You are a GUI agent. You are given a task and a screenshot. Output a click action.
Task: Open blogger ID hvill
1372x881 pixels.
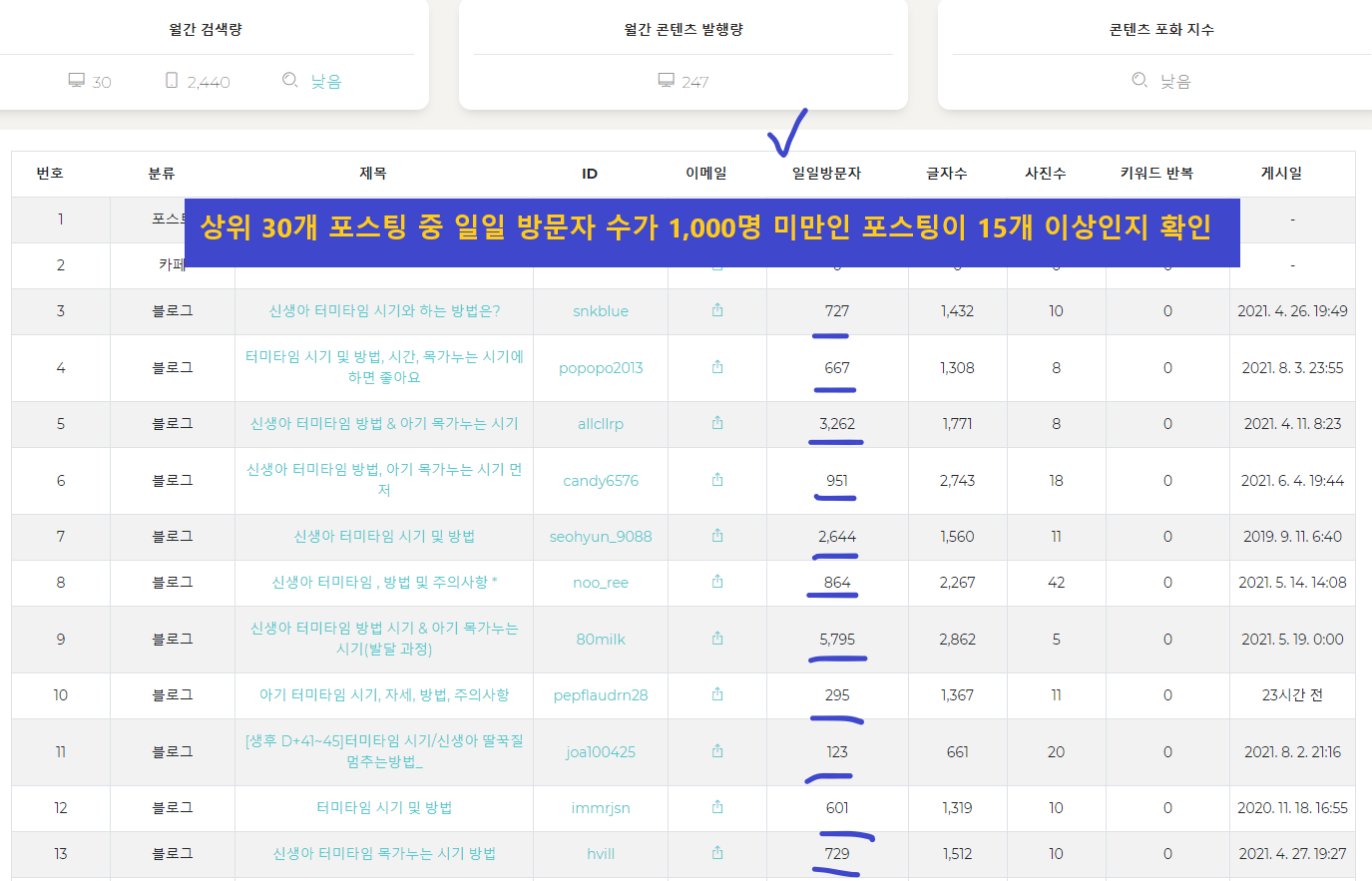click(x=601, y=854)
